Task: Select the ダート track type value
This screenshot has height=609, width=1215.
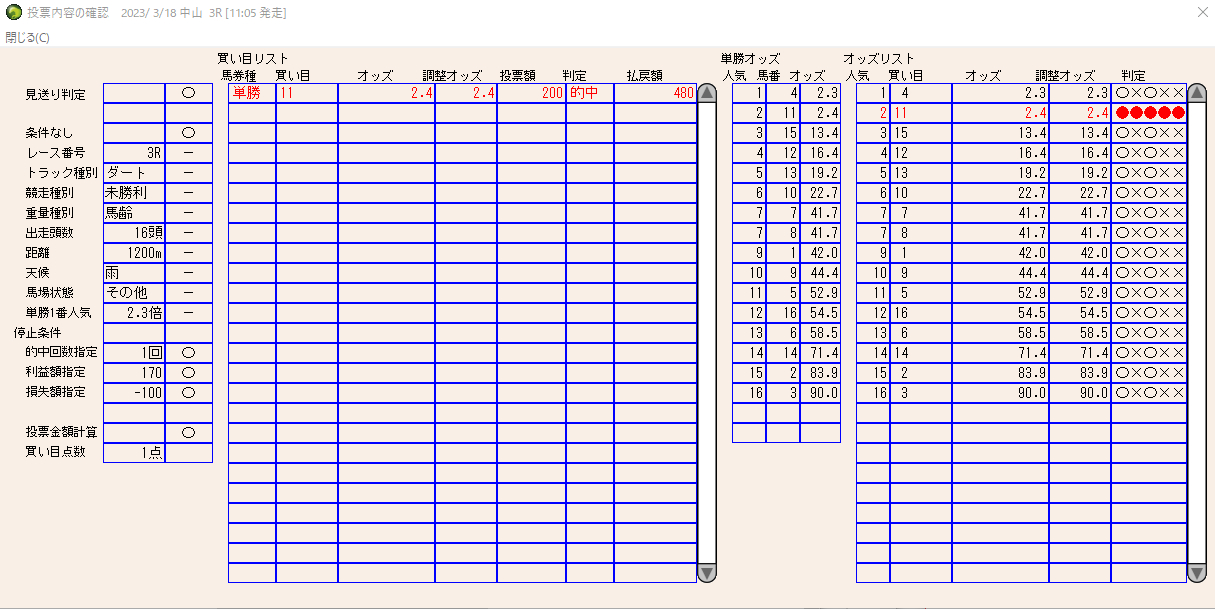Action: [x=134, y=173]
